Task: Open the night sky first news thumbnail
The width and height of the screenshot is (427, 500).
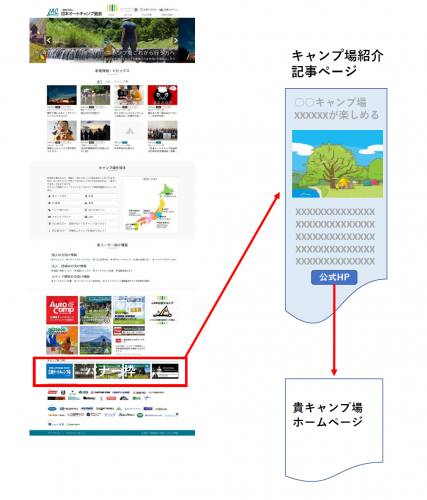Action: 62,95
